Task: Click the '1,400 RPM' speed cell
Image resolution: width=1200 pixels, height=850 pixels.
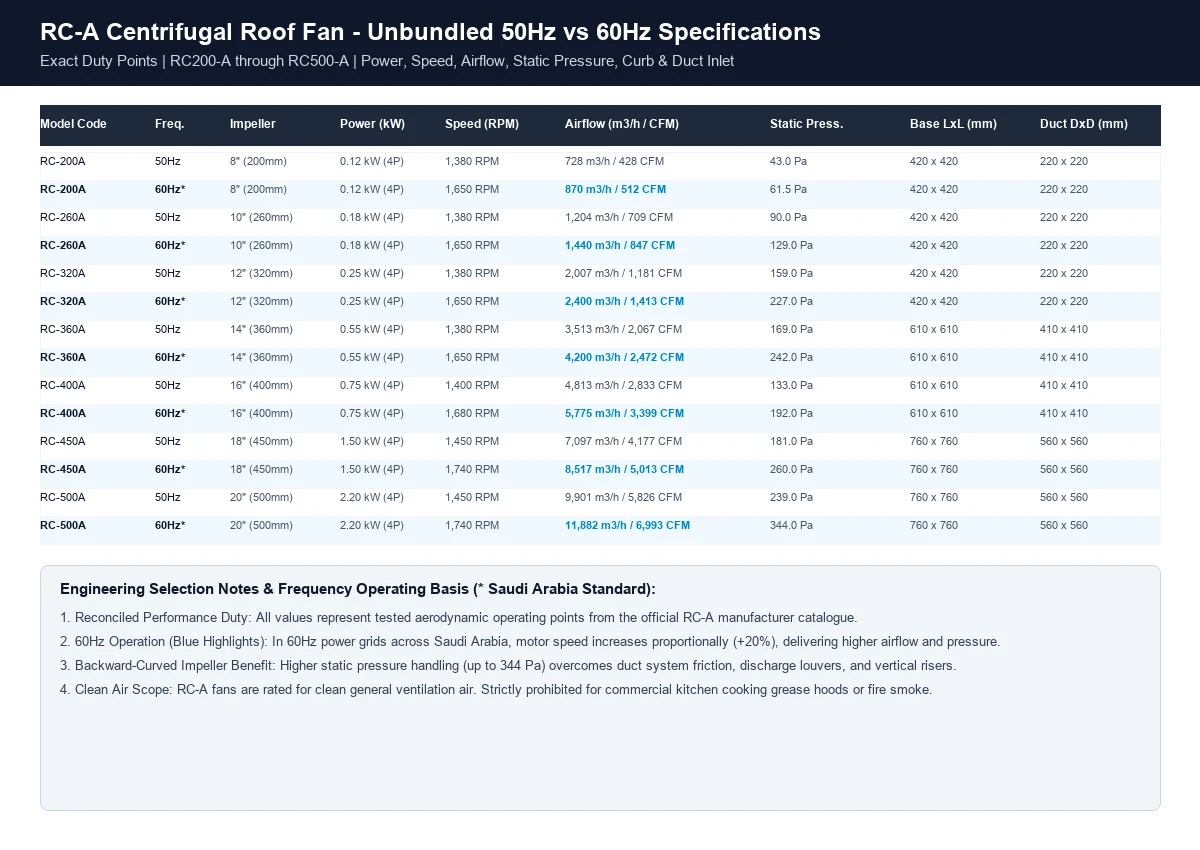Action: (x=472, y=385)
